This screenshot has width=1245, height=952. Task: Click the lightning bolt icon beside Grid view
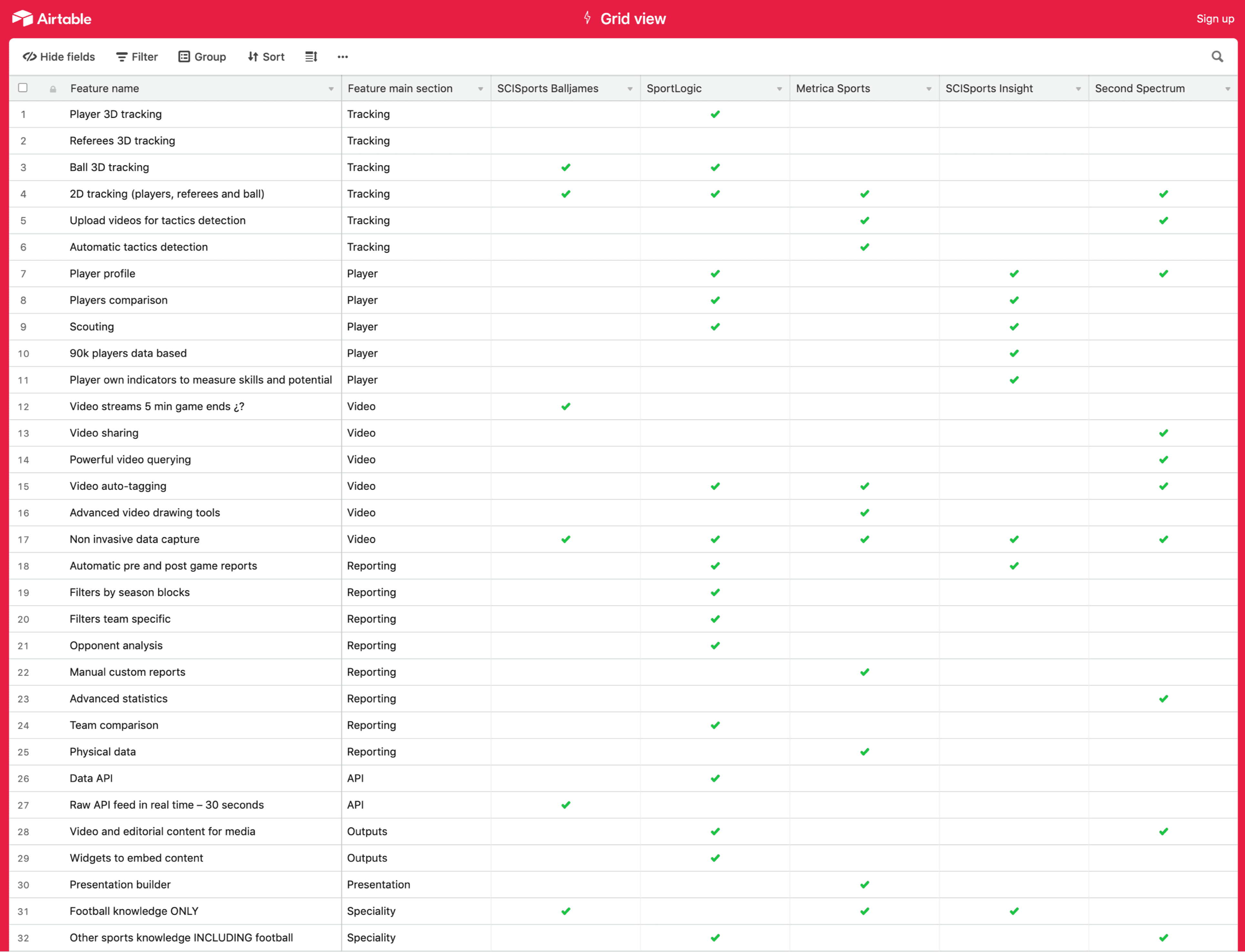coord(588,18)
